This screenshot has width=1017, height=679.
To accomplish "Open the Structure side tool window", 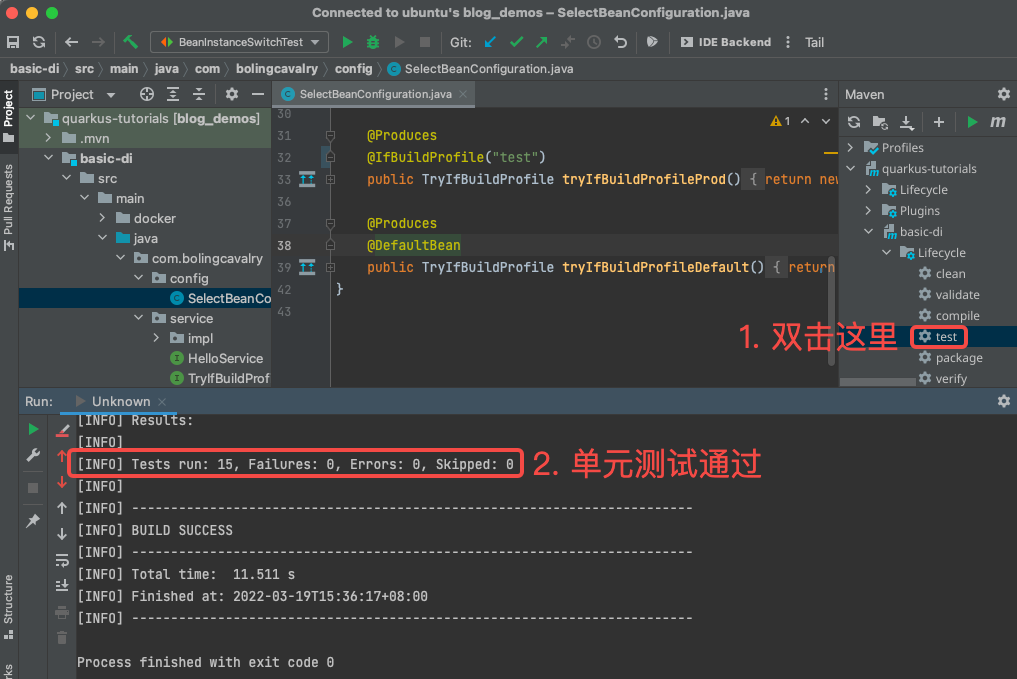I will pos(8,606).
